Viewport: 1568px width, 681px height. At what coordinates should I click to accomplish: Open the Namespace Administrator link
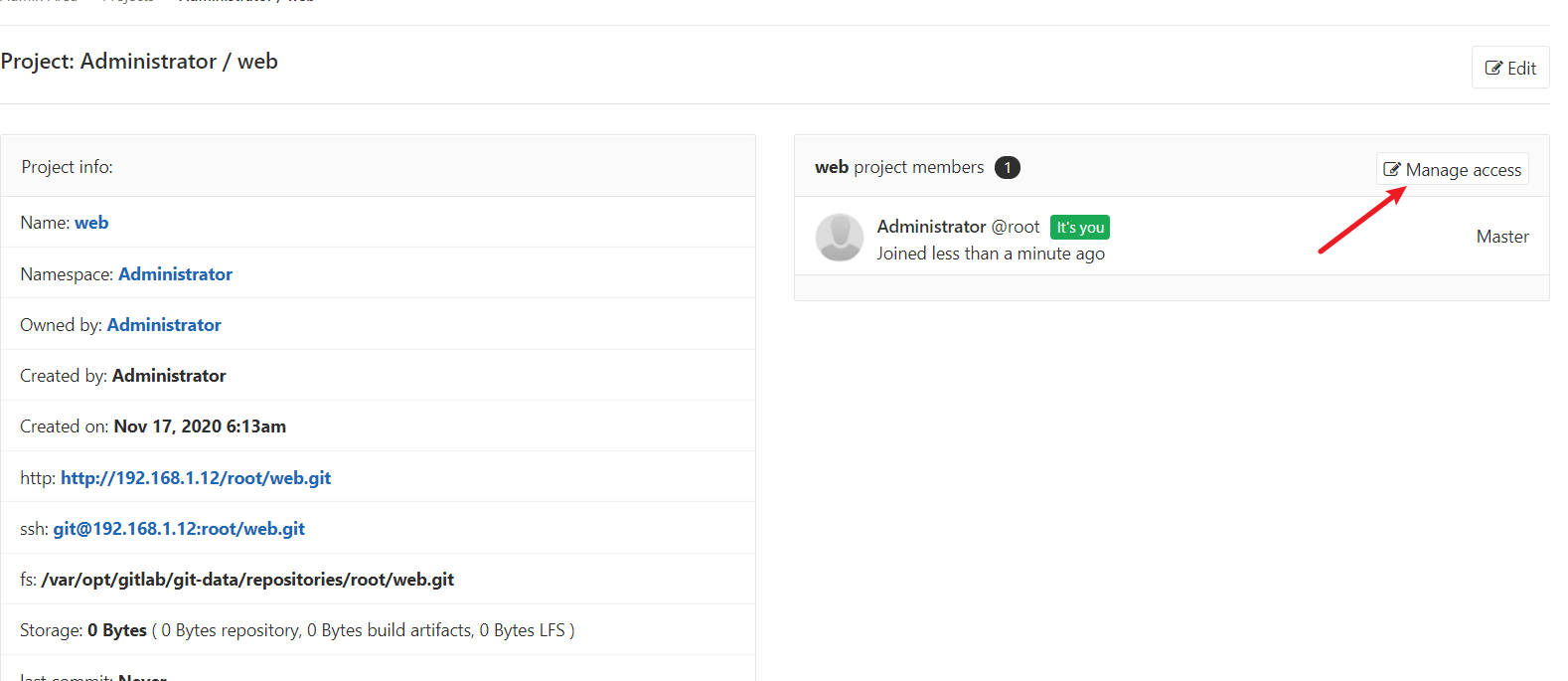175,274
